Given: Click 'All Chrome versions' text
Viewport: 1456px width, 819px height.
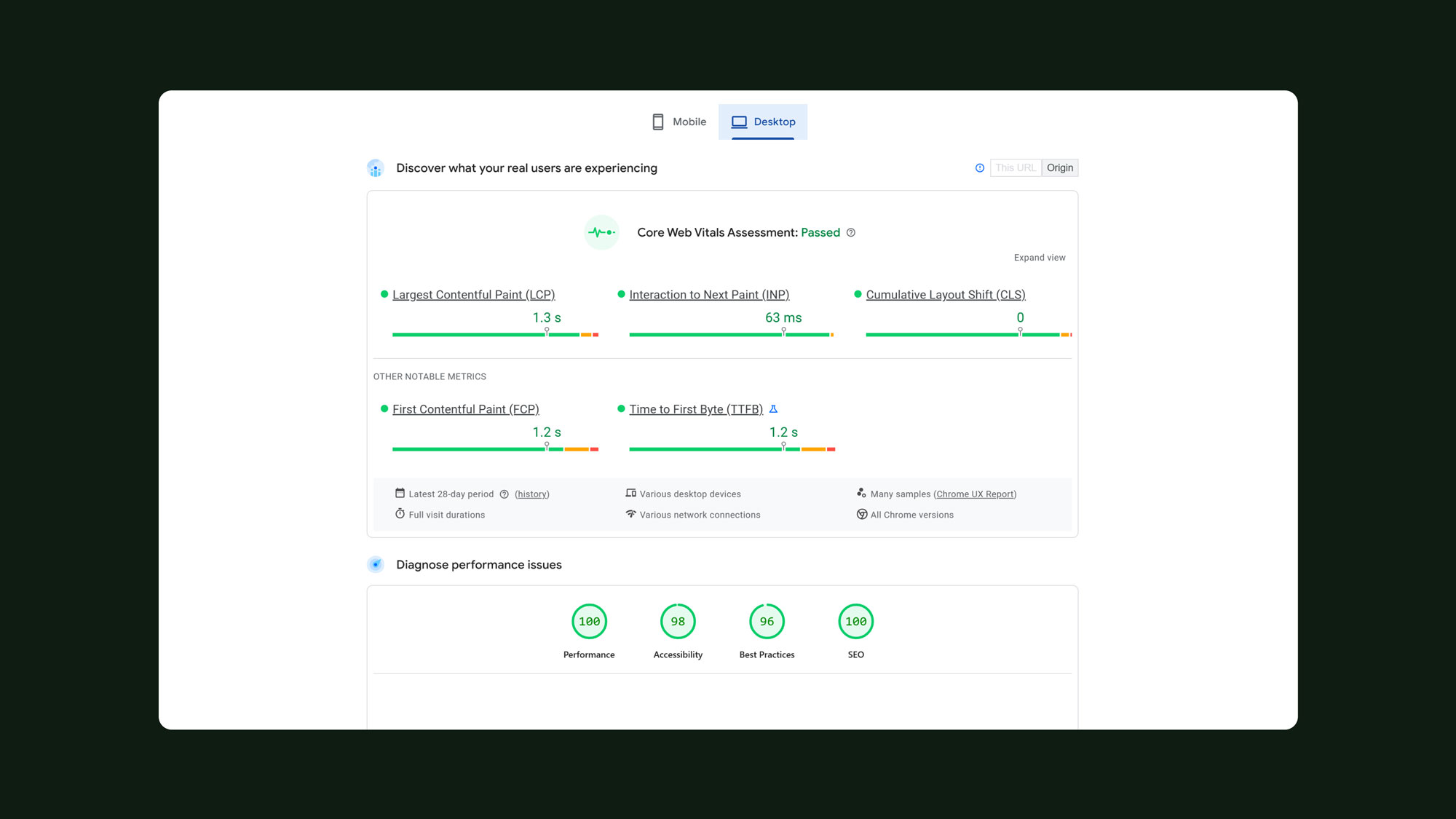Looking at the screenshot, I should click(x=911, y=515).
